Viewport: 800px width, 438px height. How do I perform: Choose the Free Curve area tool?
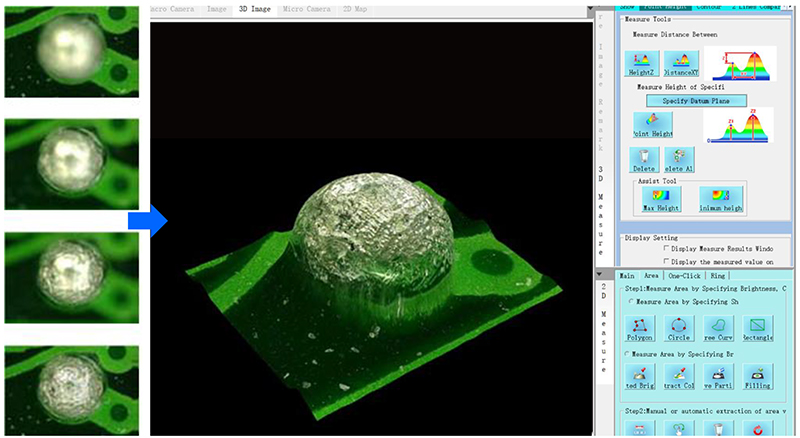(718, 328)
